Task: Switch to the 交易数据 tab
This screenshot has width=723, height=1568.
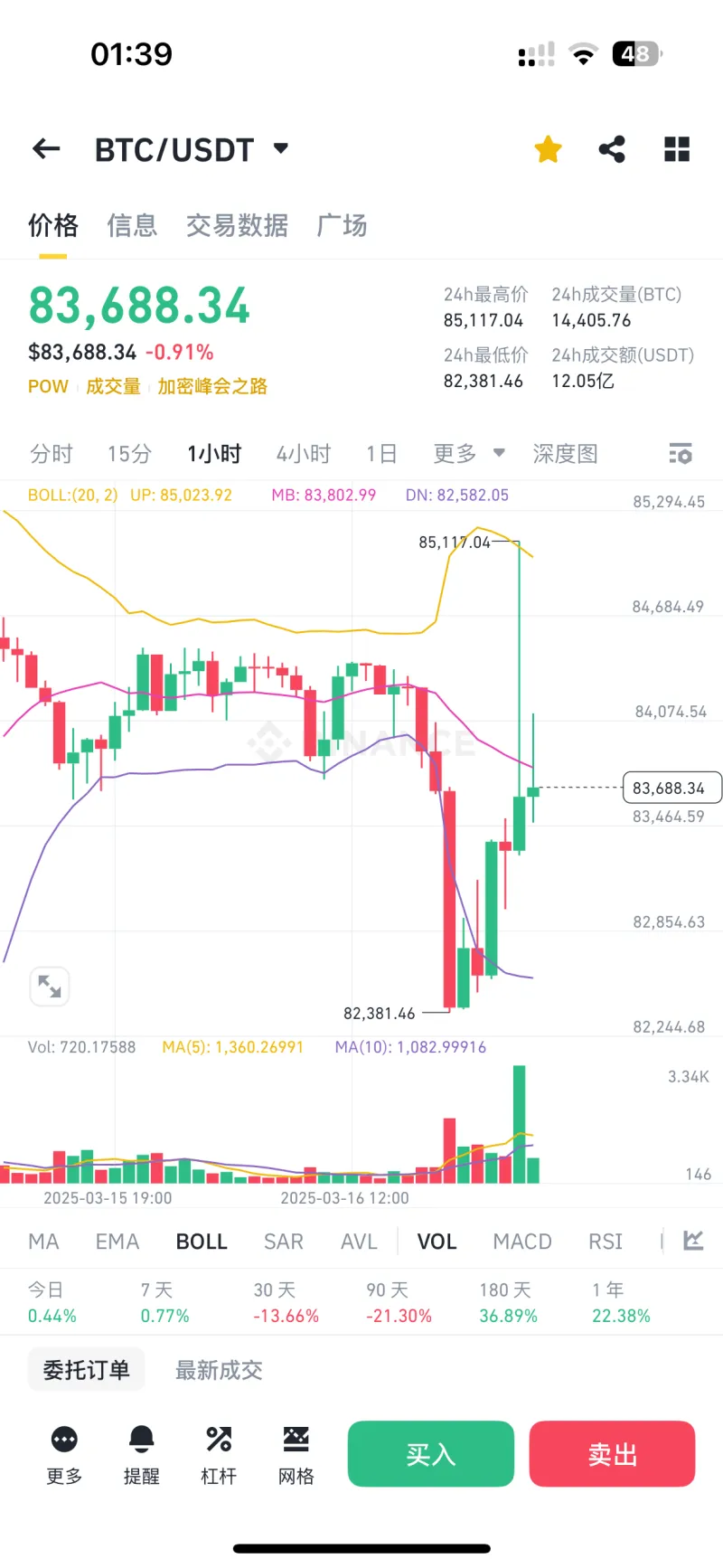Action: point(236,225)
